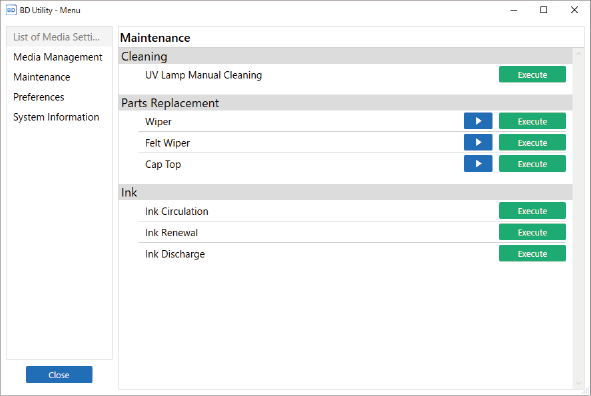This screenshot has width=591, height=396.
Task: Execute Ink Discharge
Action: pos(532,254)
